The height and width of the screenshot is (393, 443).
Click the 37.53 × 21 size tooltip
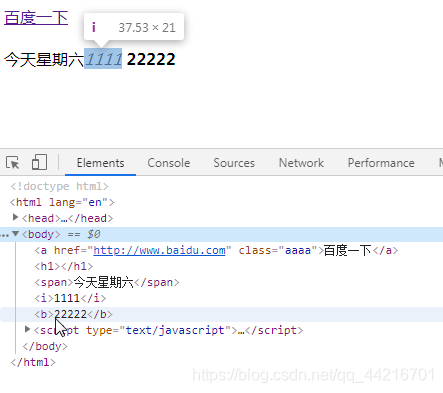[x=134, y=27]
